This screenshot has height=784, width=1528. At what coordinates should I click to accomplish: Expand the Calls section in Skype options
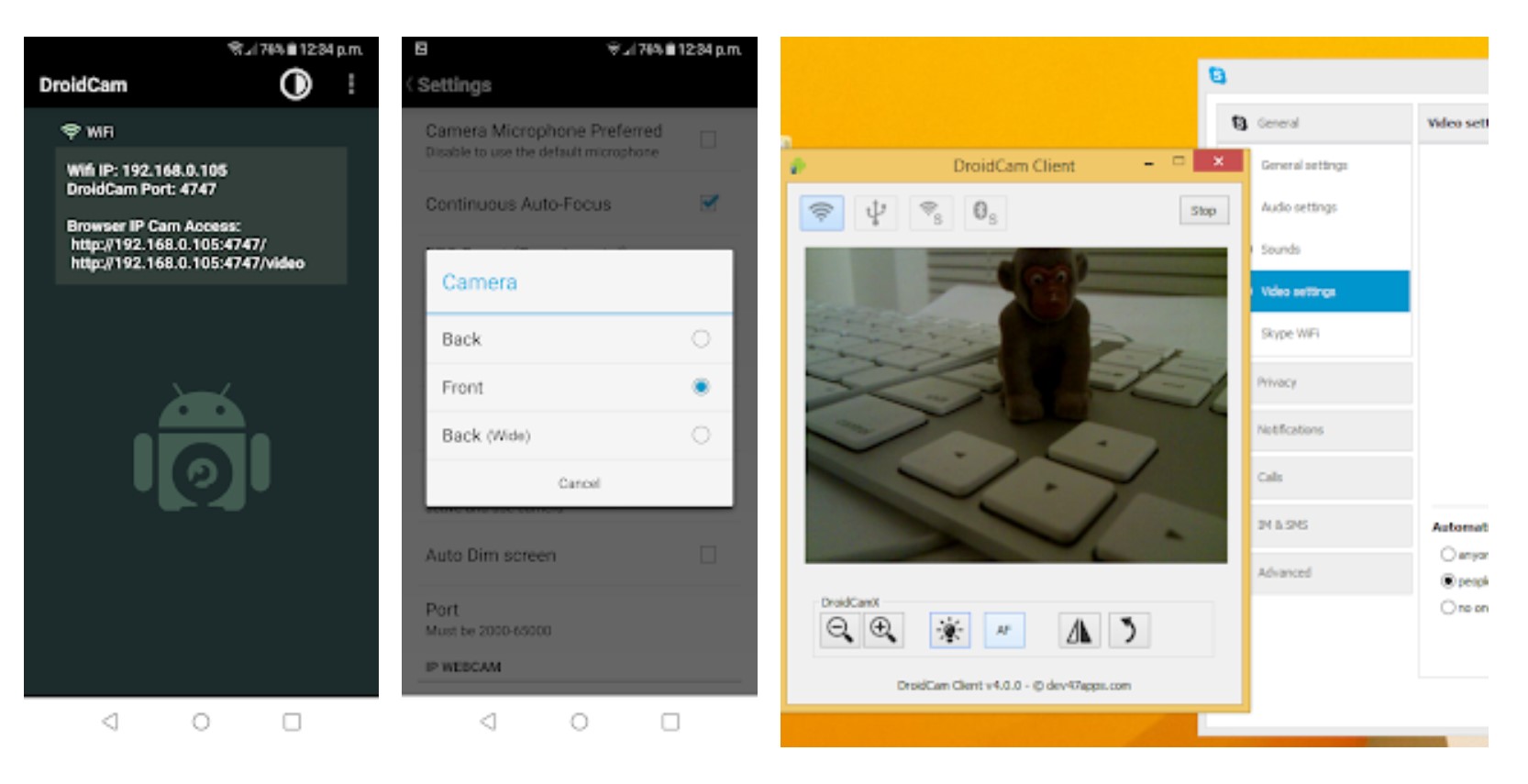[x=1332, y=477]
